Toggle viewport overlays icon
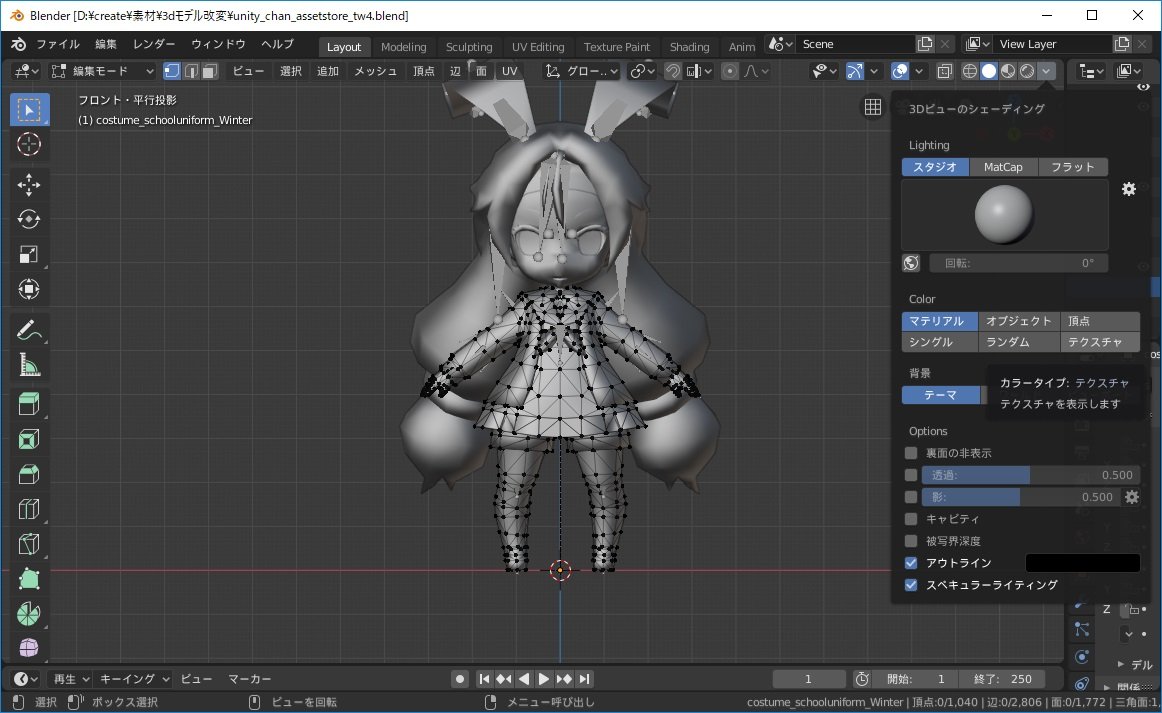 pyautogui.click(x=900, y=71)
